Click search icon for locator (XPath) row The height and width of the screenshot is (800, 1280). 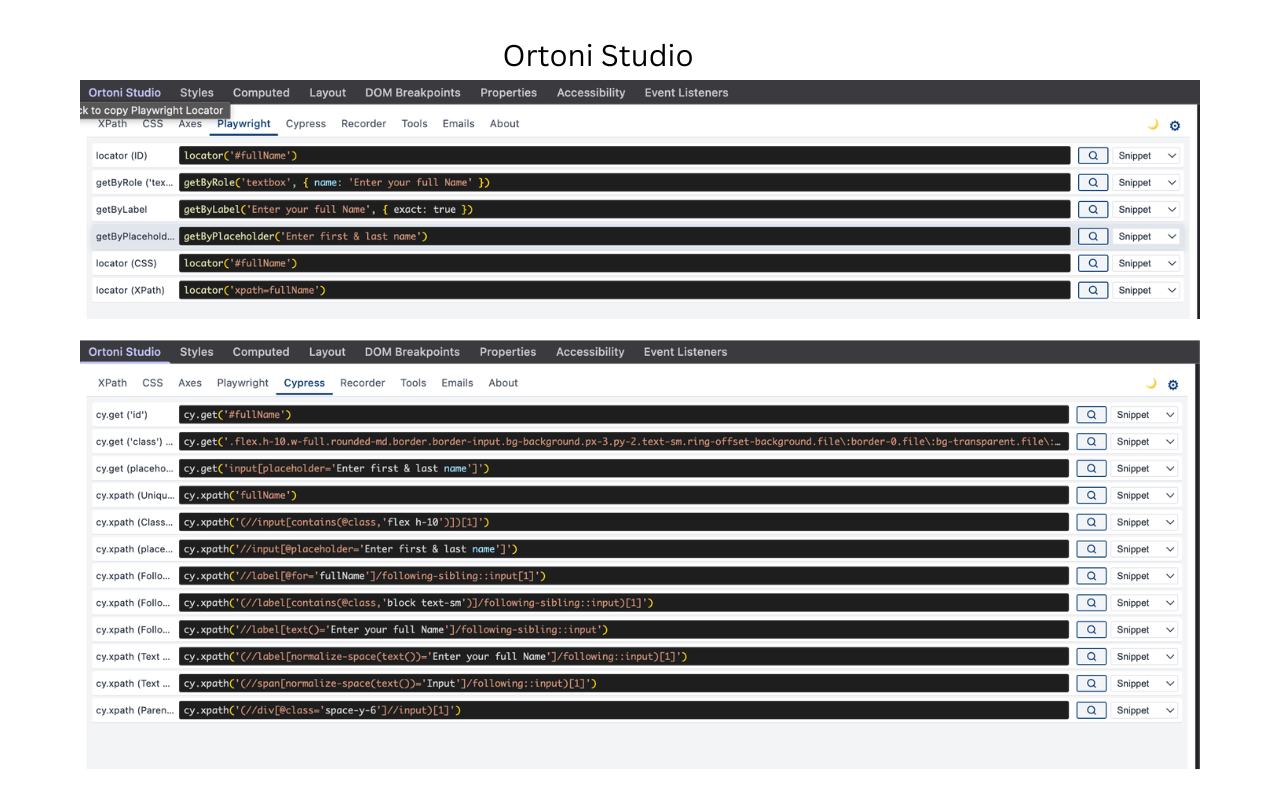(1093, 291)
